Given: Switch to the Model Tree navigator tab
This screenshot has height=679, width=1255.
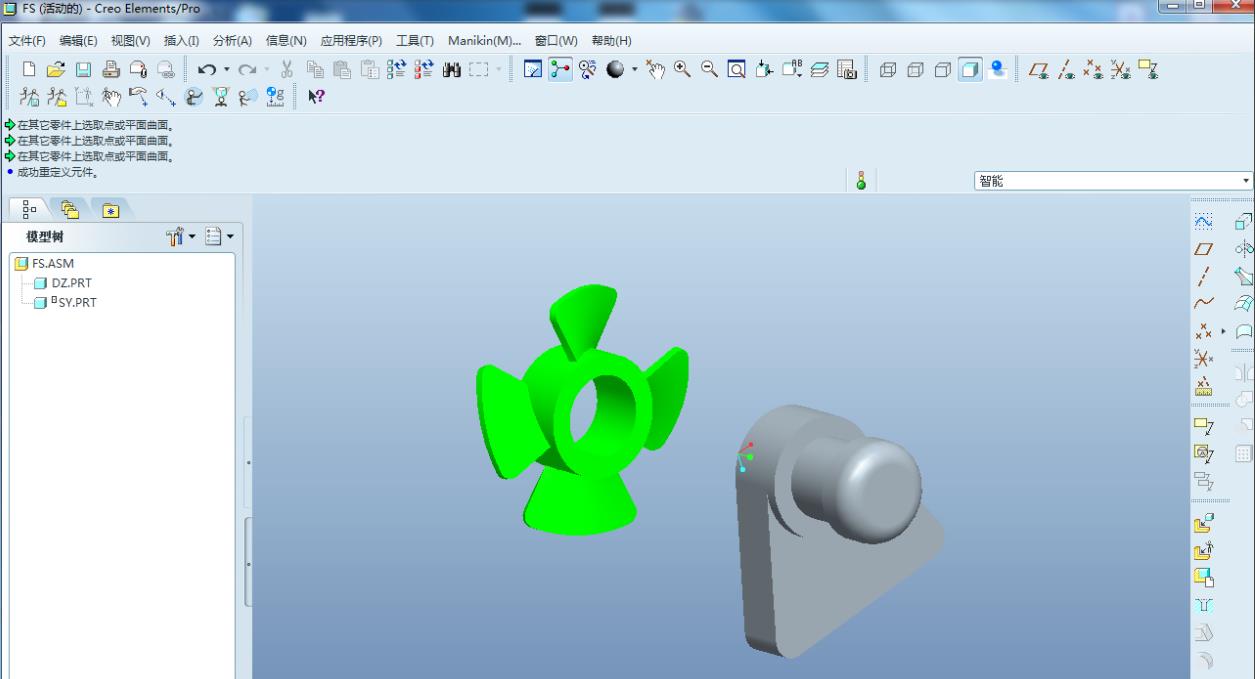Looking at the screenshot, I should [30, 209].
